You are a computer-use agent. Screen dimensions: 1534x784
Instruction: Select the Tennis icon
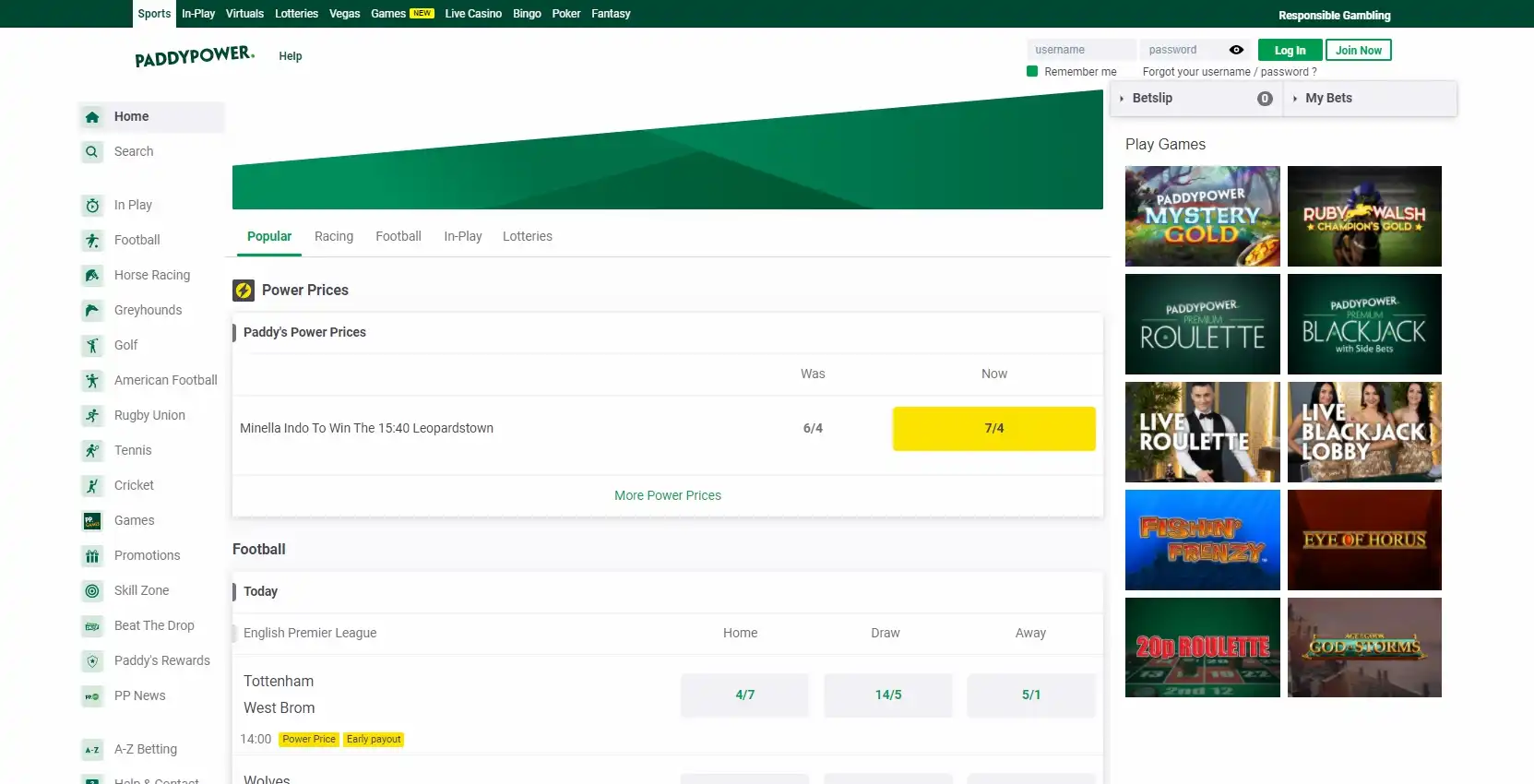(92, 451)
